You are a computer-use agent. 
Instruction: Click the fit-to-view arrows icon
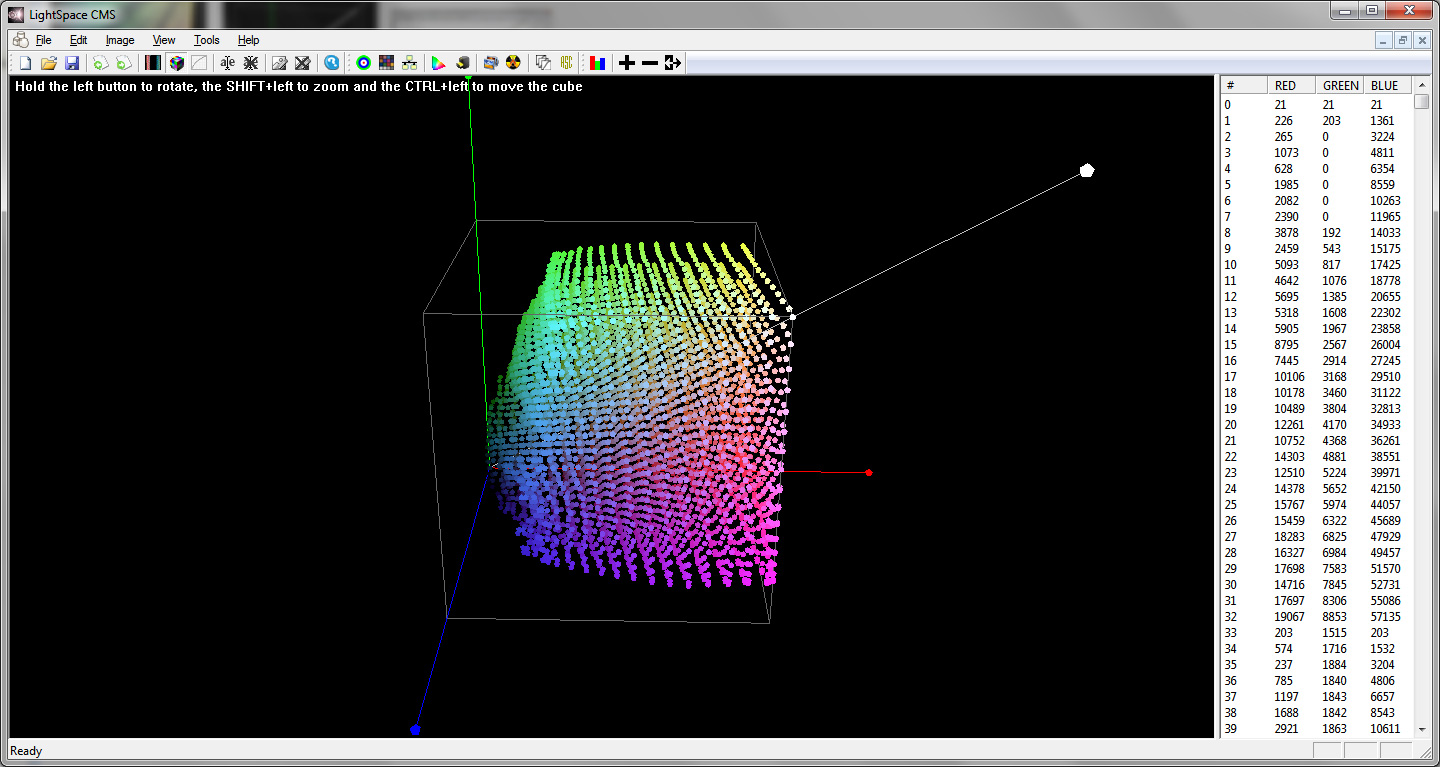[673, 63]
